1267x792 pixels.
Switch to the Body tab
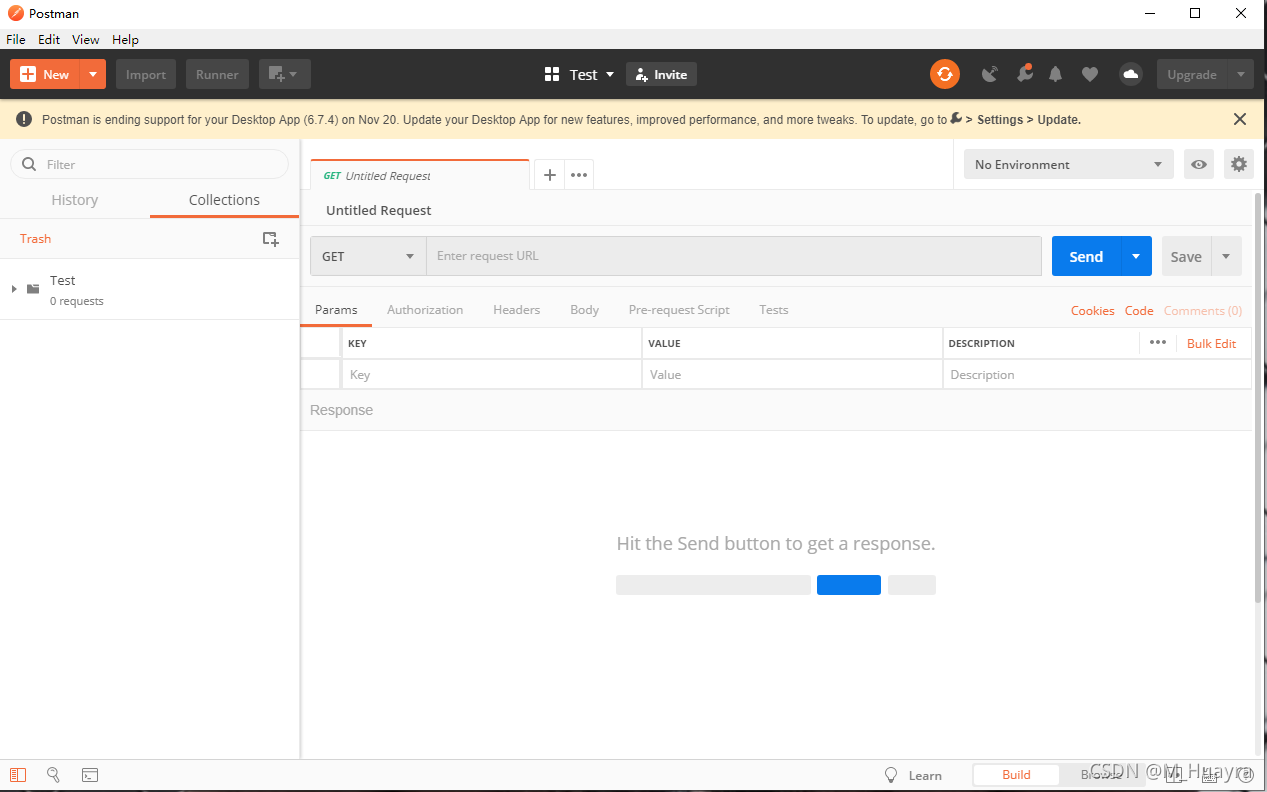[585, 310]
